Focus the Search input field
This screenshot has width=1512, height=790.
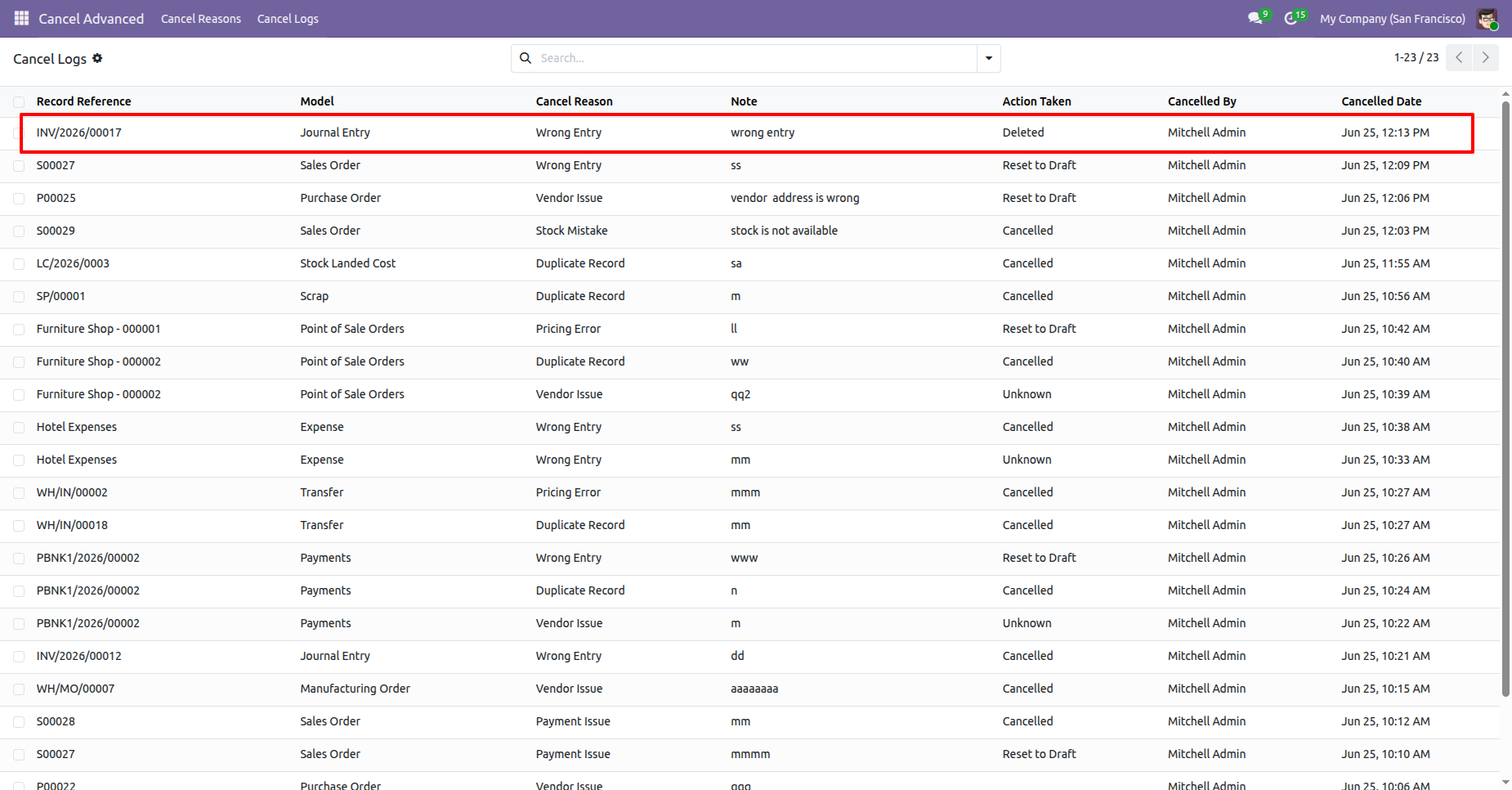pos(756,58)
